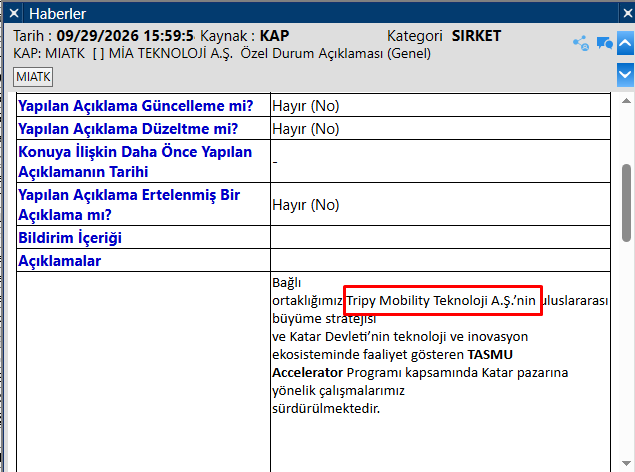Image resolution: width=635 pixels, height=472 pixels.
Task: Click 'Yapılan Açıklama Ertelenmiş Bir' row label
Action: coord(129,204)
